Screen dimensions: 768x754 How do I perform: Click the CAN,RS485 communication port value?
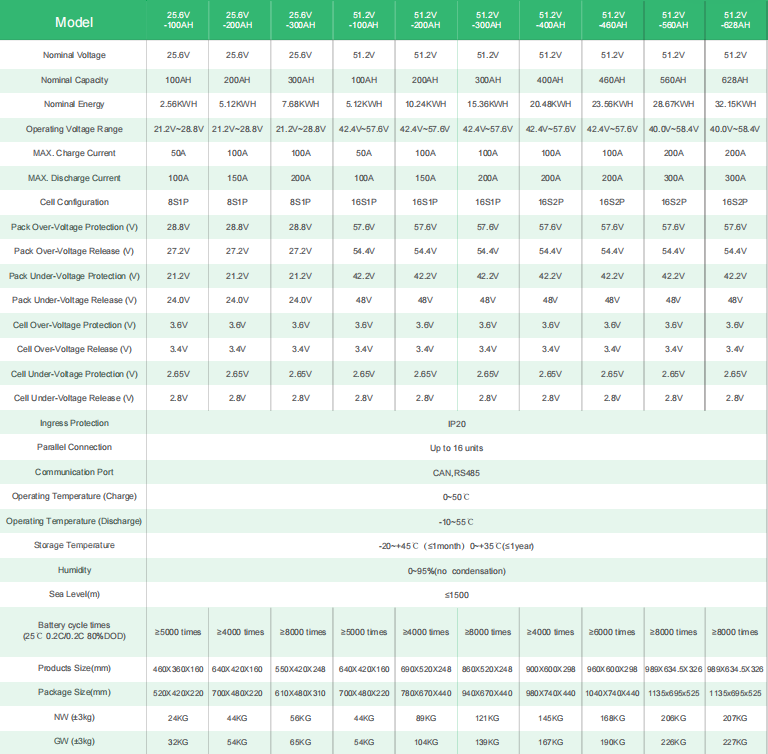tap(456, 473)
